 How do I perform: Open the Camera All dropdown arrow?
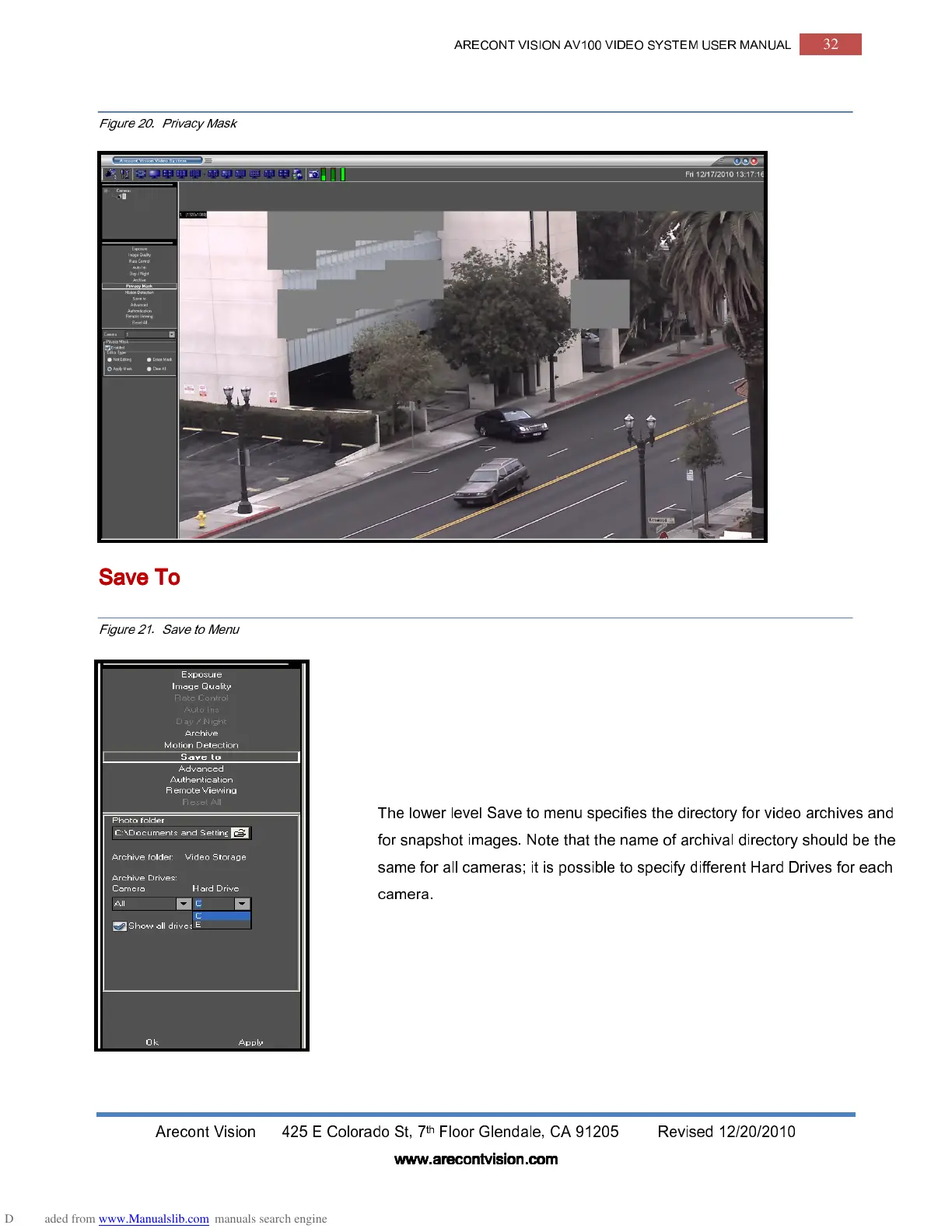click(184, 904)
